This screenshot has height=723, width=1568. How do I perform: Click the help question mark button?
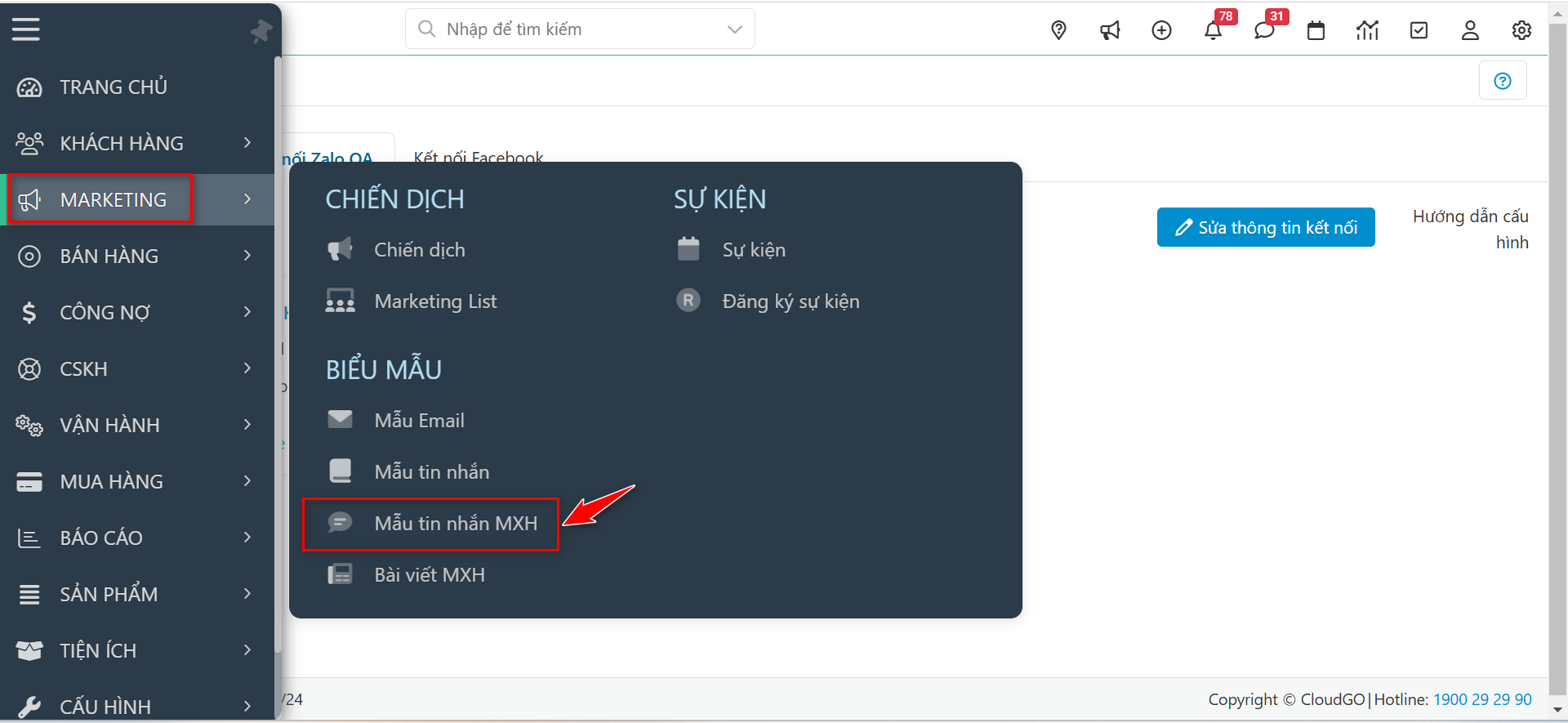(1503, 81)
